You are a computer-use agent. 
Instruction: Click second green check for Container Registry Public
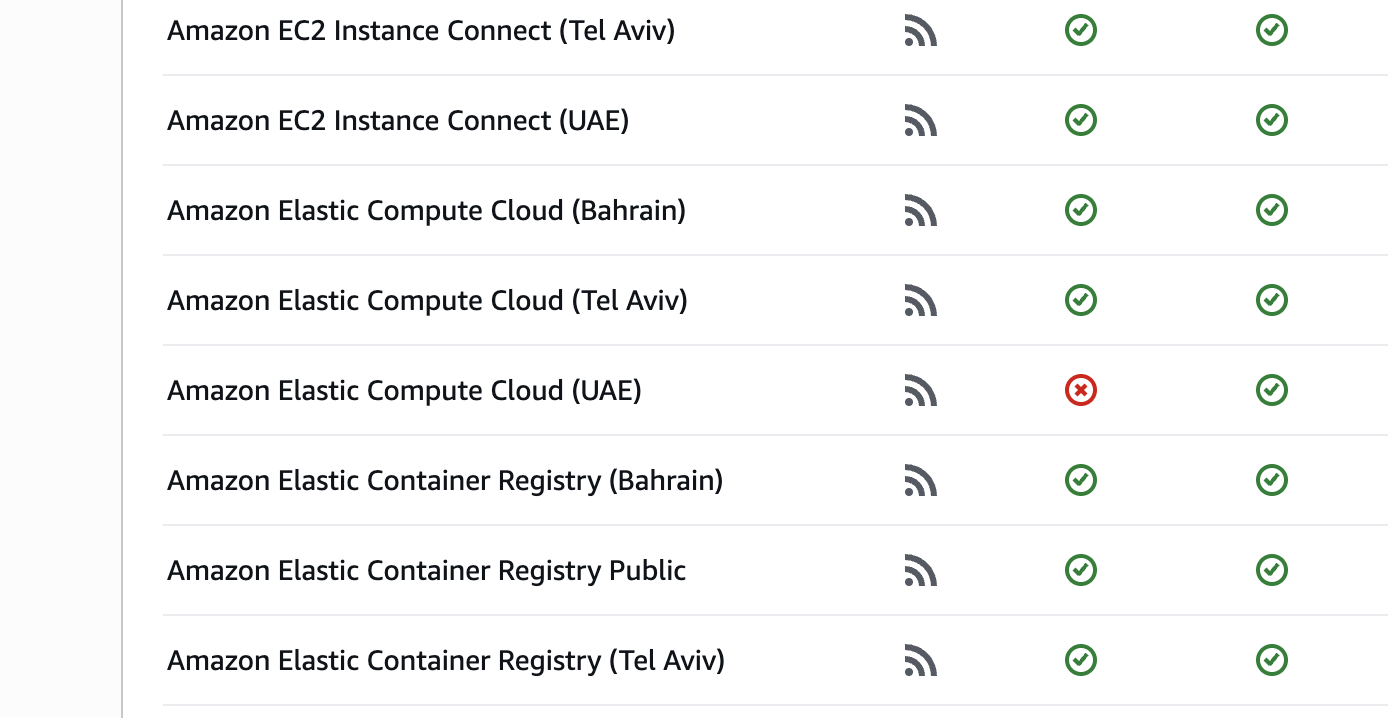(x=1271, y=570)
